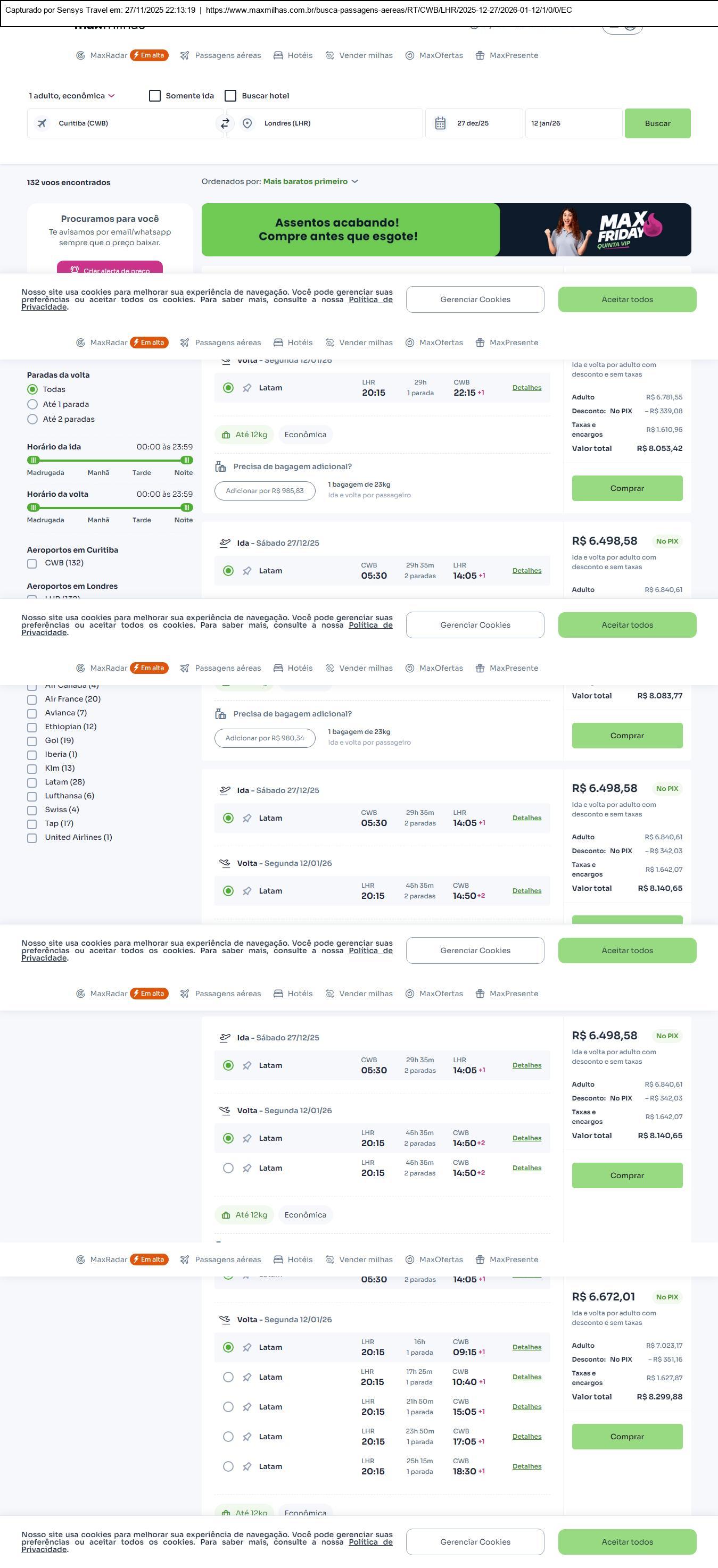718x1568 pixels.
Task: Swap origin and destination airports
Action: click(225, 123)
